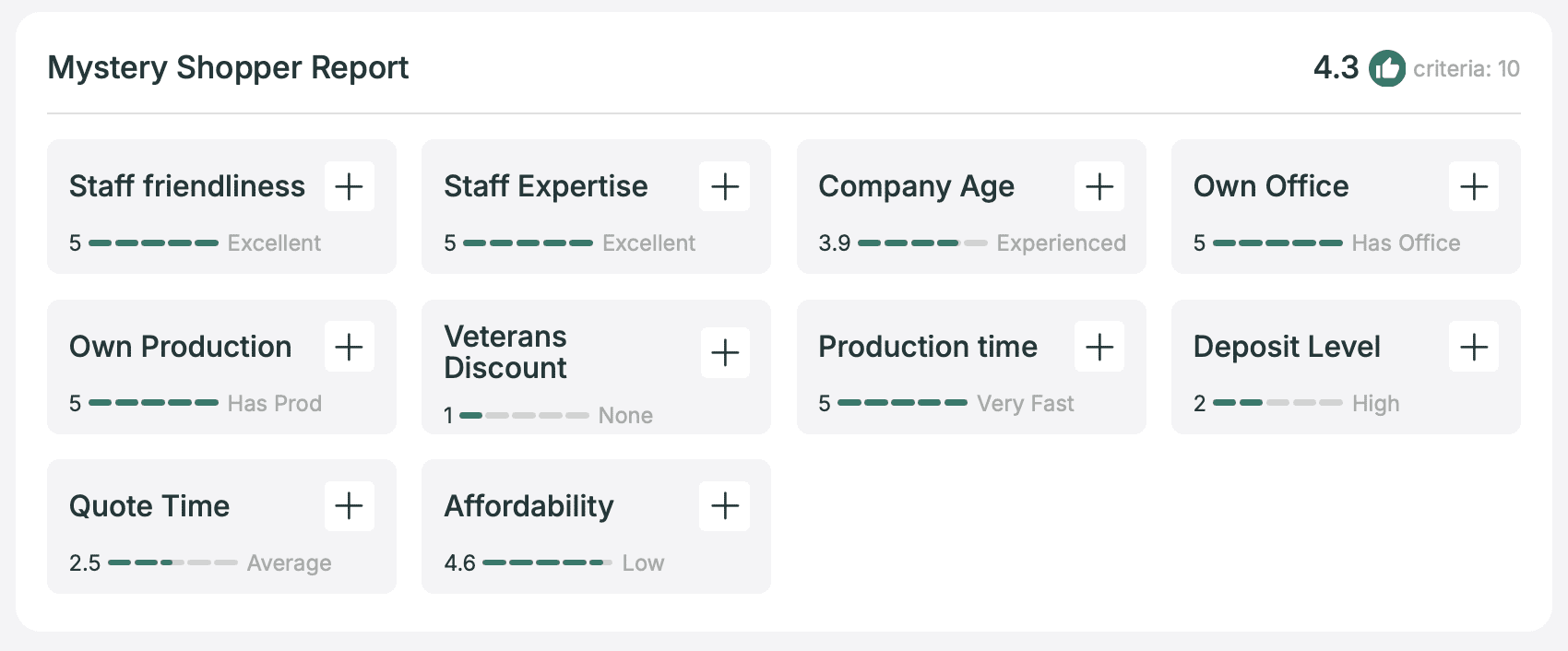Expand Staff Expertise details with plus

pyautogui.click(x=724, y=186)
